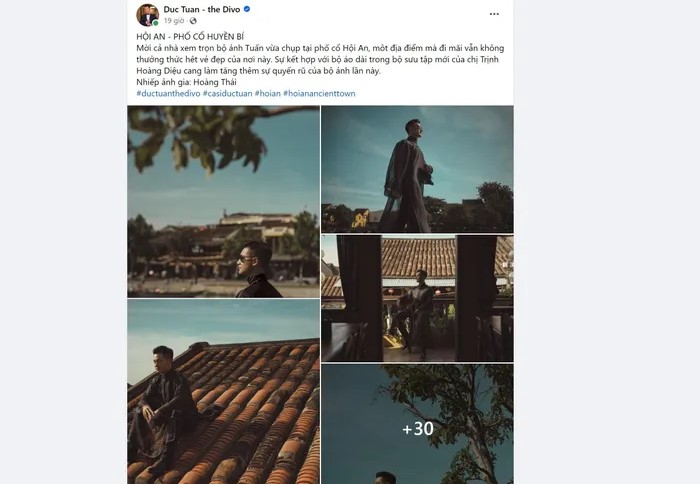Open the photo framed by dark wooden doorway
This screenshot has width=700, height=484.
pyautogui.click(x=416, y=298)
